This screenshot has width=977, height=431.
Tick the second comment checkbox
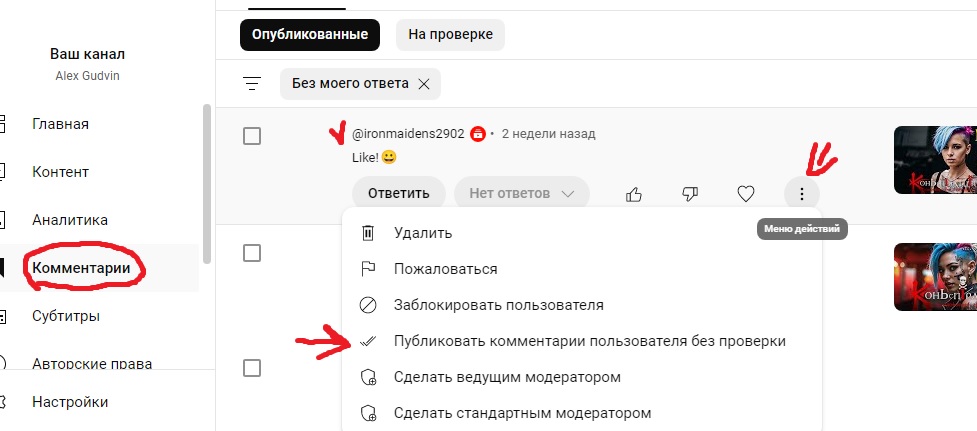252,253
